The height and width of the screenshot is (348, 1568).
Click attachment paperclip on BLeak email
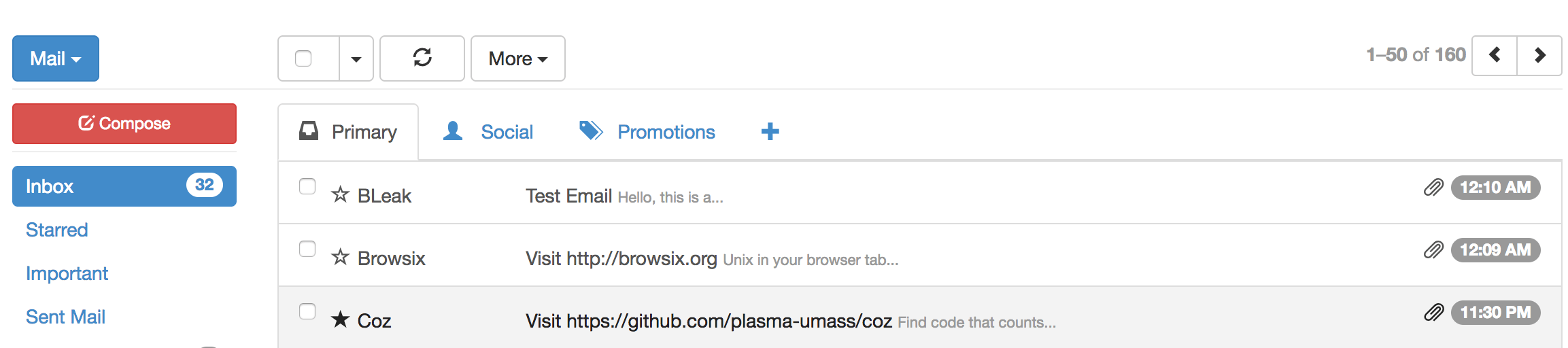(1433, 188)
